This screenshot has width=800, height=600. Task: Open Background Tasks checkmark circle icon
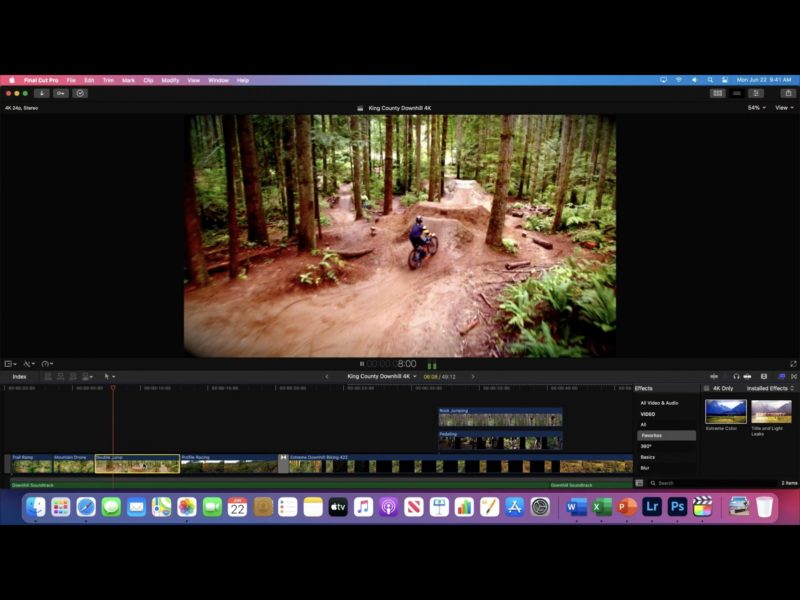coord(80,93)
